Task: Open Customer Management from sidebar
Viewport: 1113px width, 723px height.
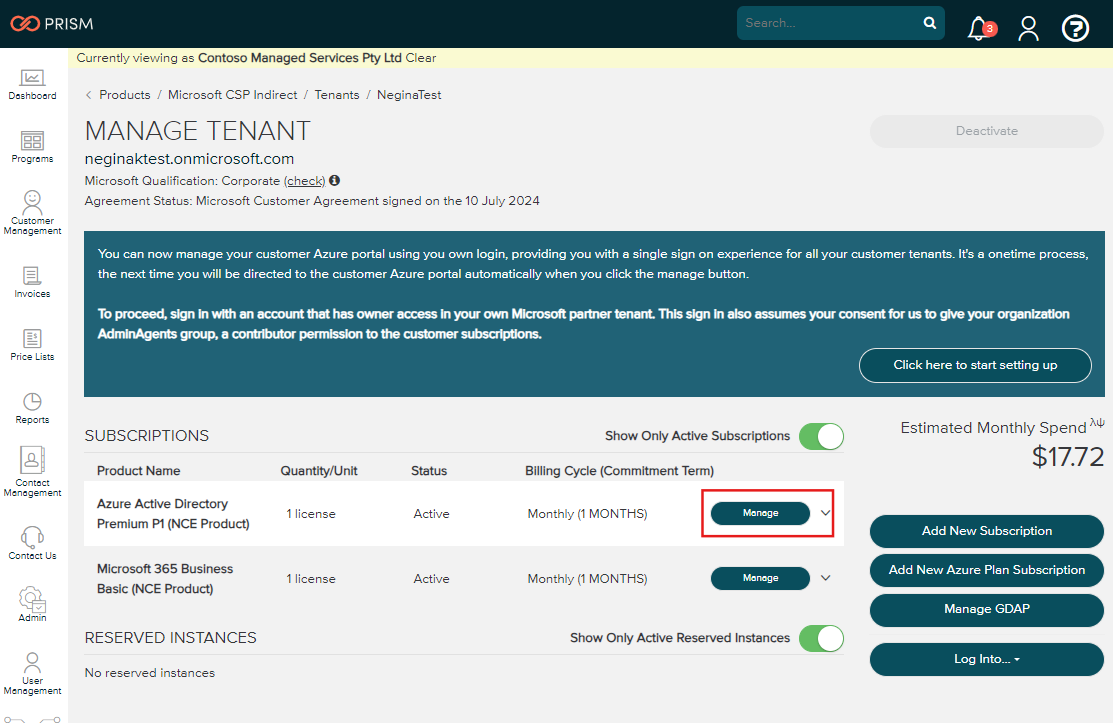Action: tap(32, 212)
